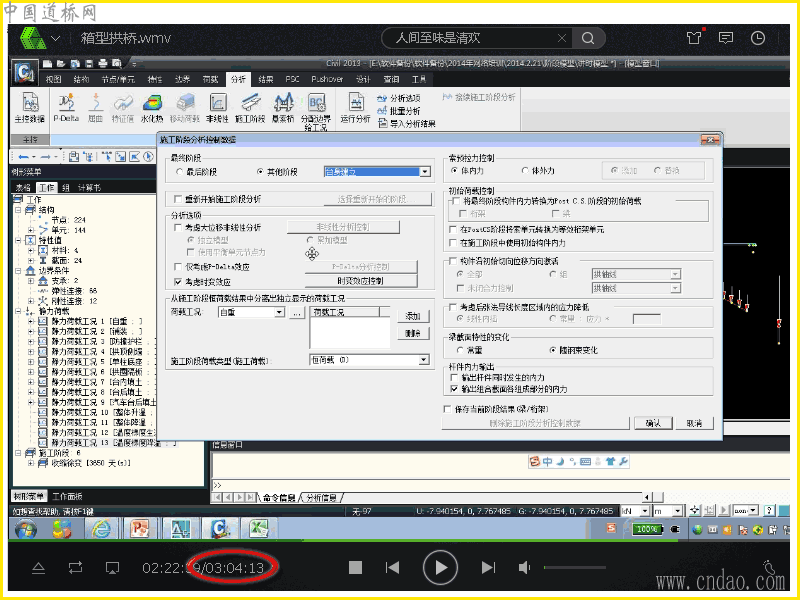800x600 pixels.
Task: Open the 荷载工况 load case dropdown
Action: click(x=279, y=313)
